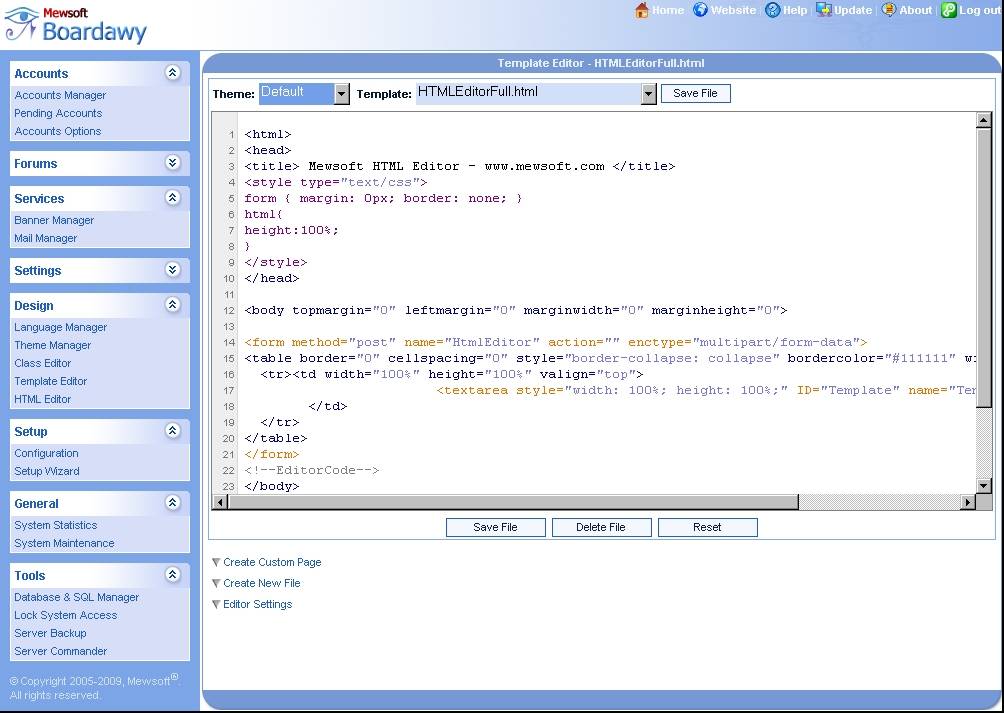Click the Website globe icon
Screen dimensions: 1004x713
tap(700, 10)
